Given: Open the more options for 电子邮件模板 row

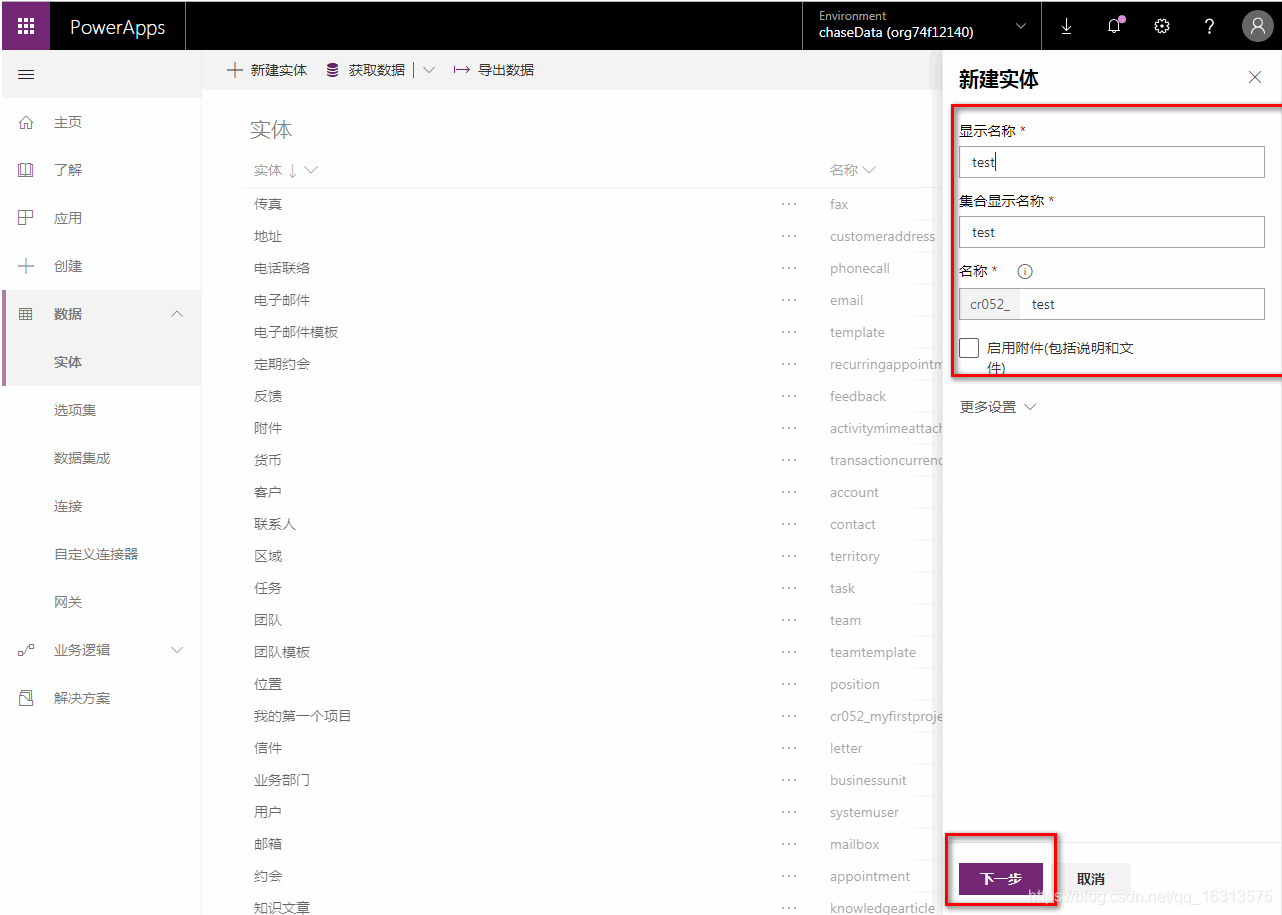Looking at the screenshot, I should pos(789,332).
